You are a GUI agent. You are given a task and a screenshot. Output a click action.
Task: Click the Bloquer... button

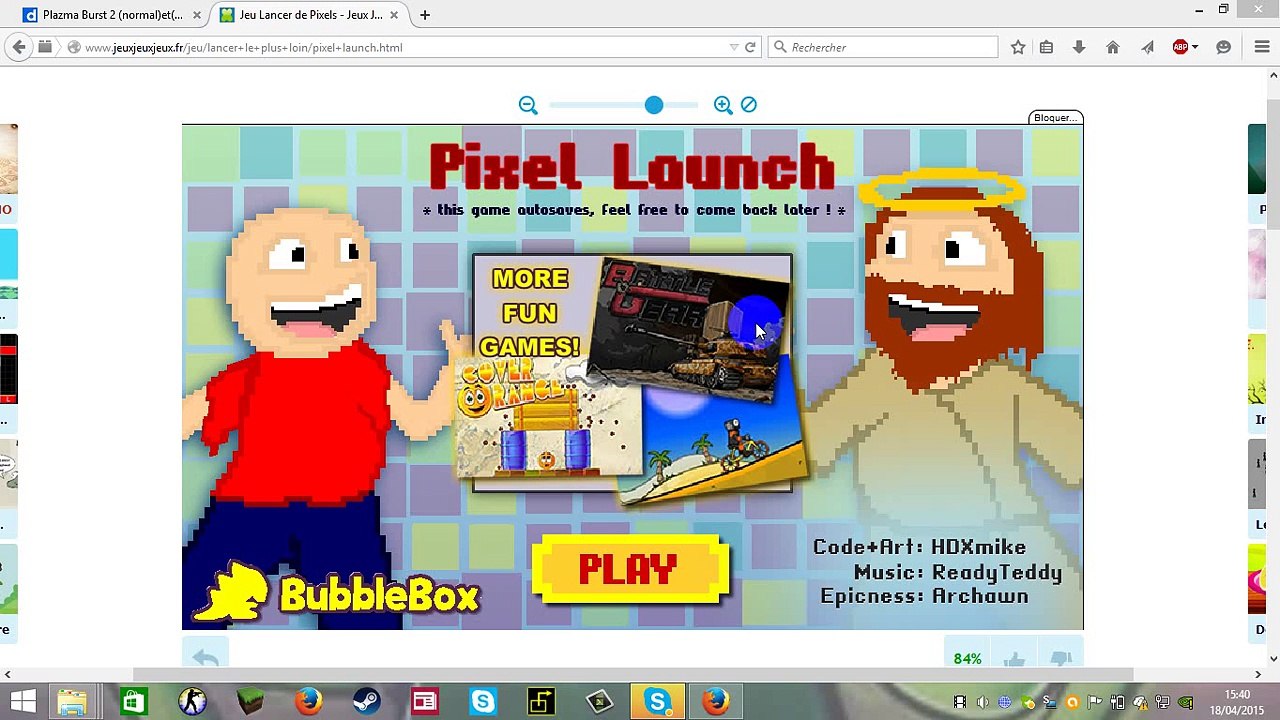(x=1055, y=117)
